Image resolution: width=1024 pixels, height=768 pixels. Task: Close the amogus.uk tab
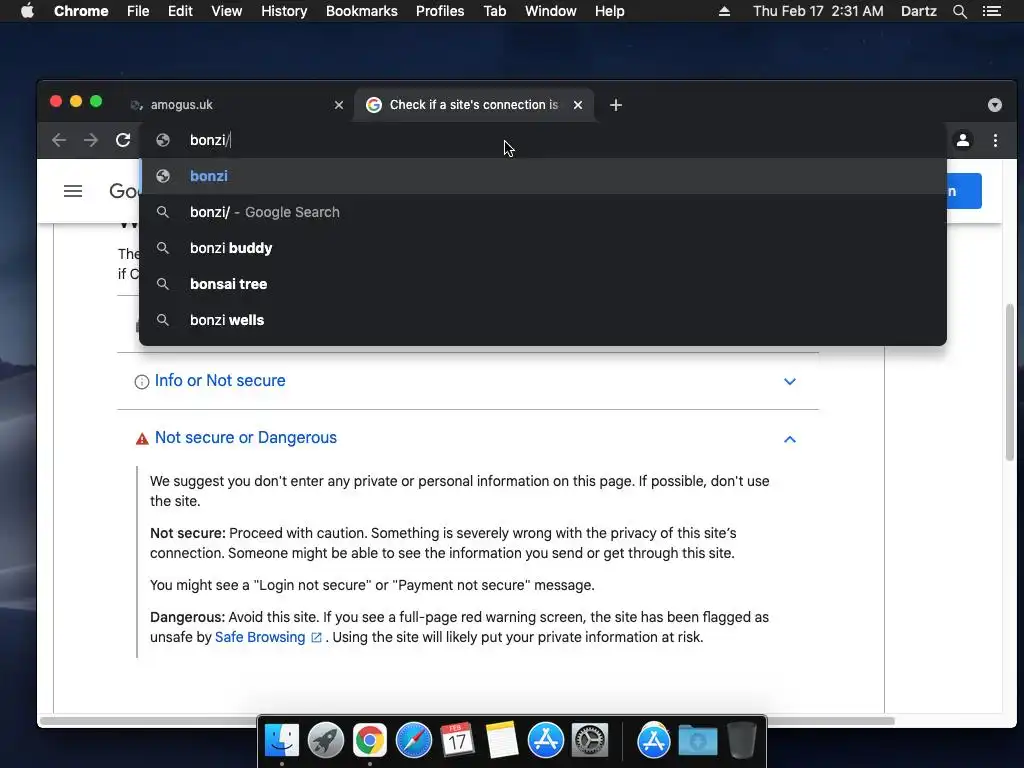(338, 105)
